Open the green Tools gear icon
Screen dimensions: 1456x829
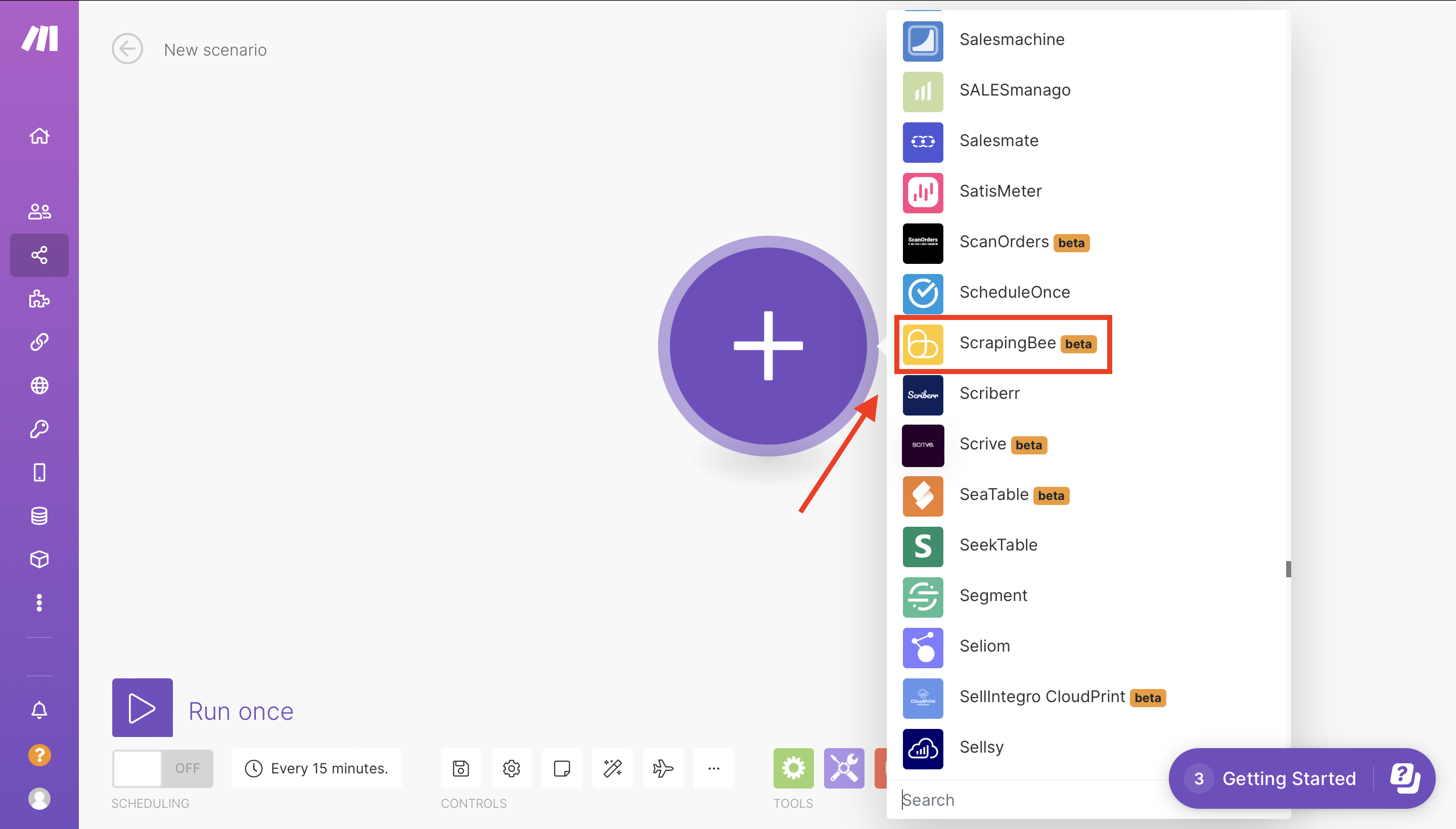coord(793,768)
